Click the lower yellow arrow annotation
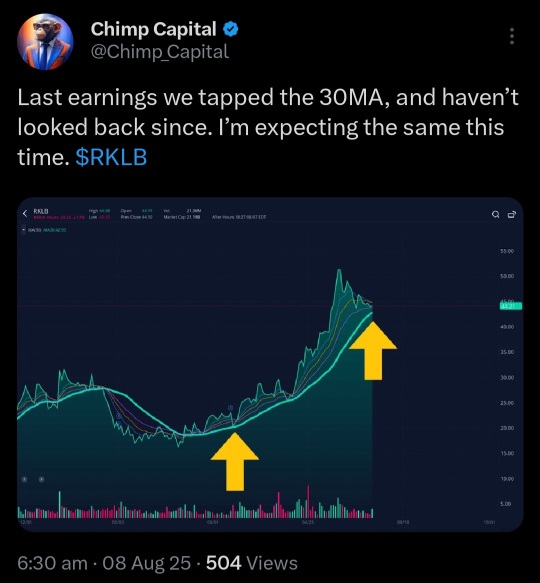Screen dimensions: 540x583 [x=235, y=461]
